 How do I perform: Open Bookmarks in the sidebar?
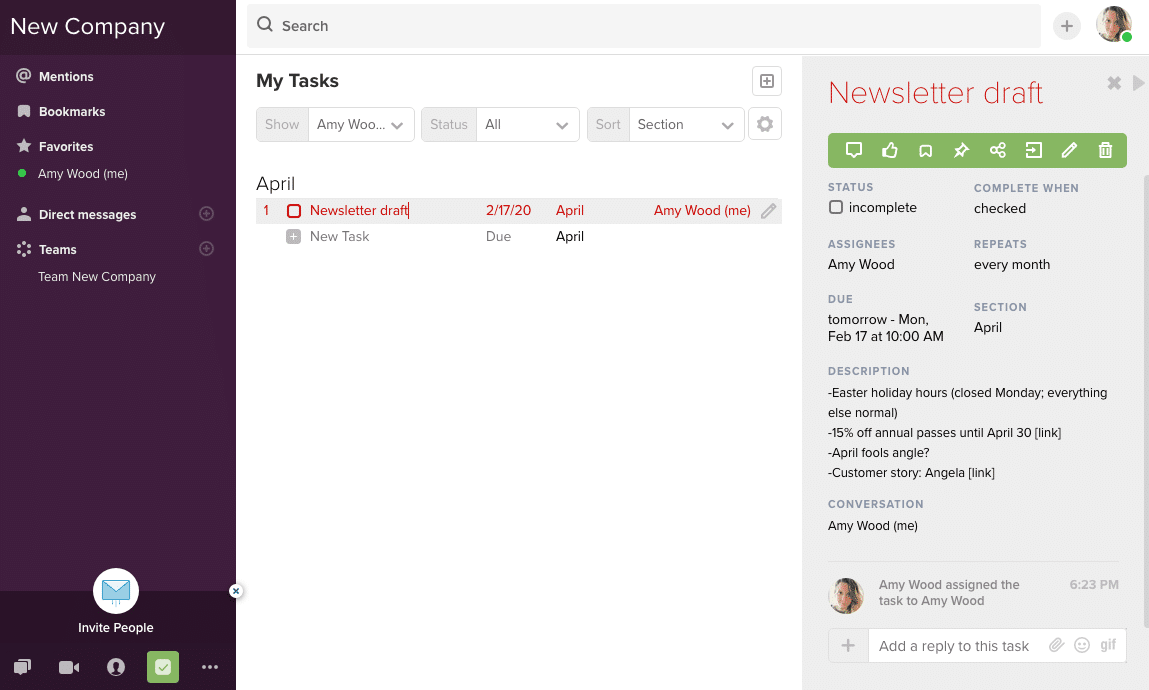point(71,112)
